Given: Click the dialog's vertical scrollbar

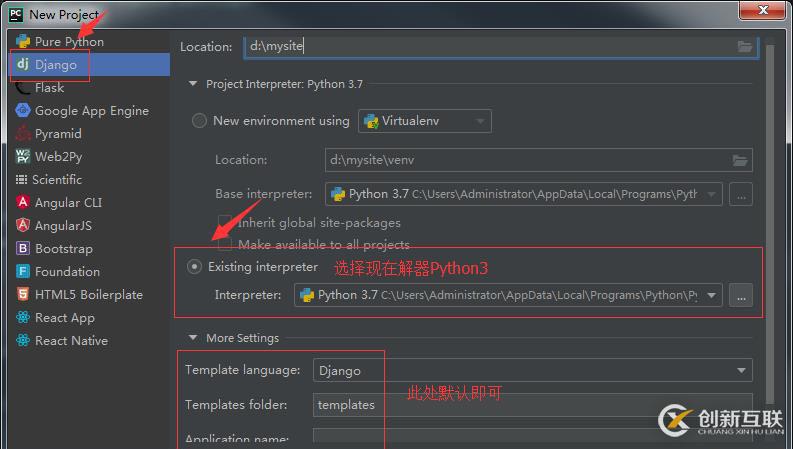Looking at the screenshot, I should (770, 222).
